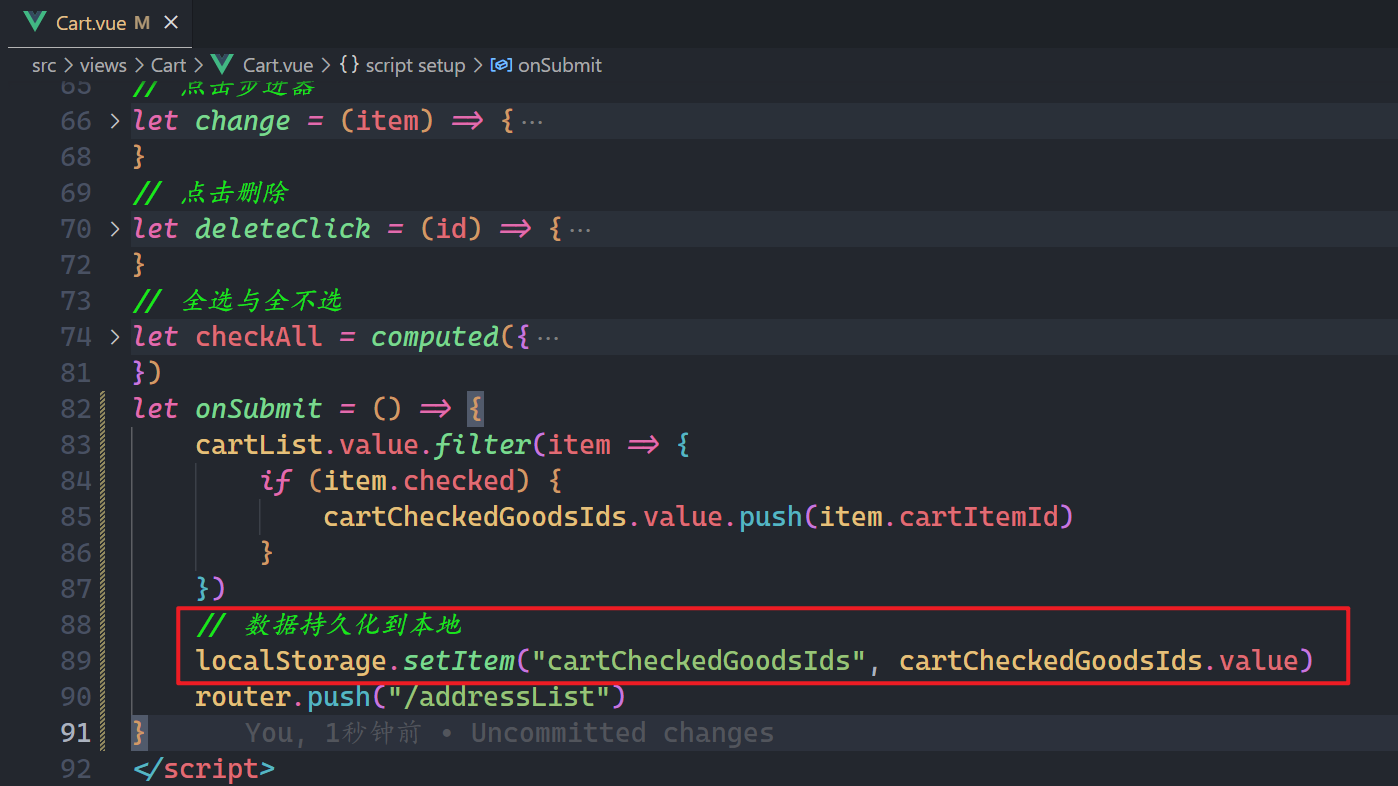The height and width of the screenshot is (786, 1398).
Task: Open the Cart.vue breadcrumb file entry
Action: point(277,65)
